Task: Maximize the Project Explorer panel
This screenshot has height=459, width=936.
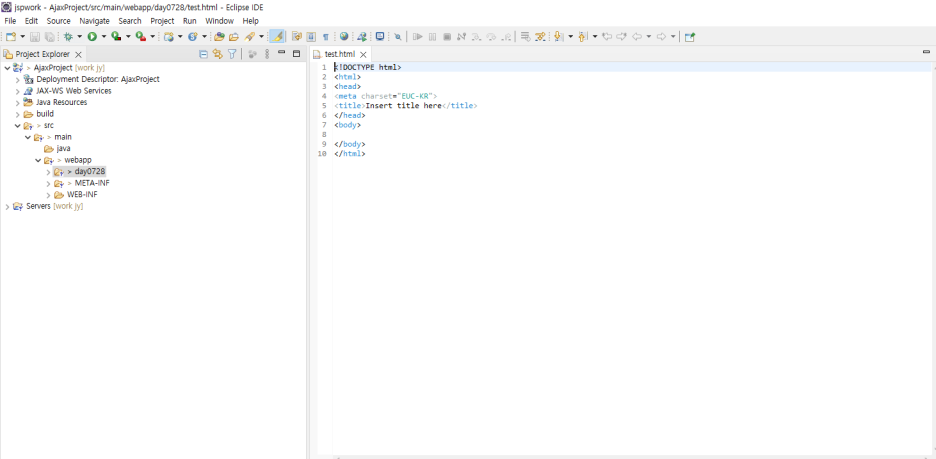Action: (x=296, y=54)
